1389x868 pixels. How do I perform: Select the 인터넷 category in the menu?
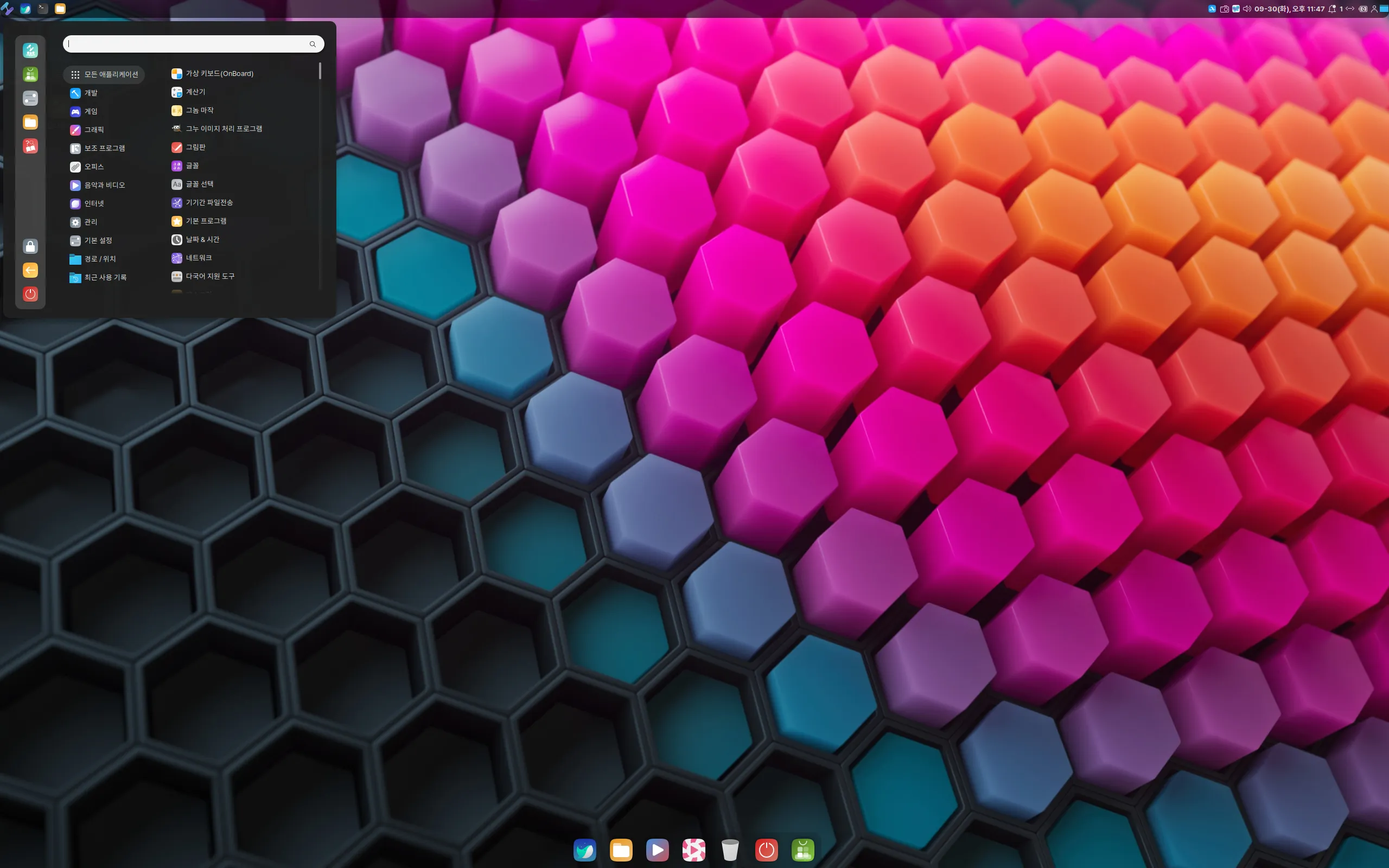[x=94, y=203]
